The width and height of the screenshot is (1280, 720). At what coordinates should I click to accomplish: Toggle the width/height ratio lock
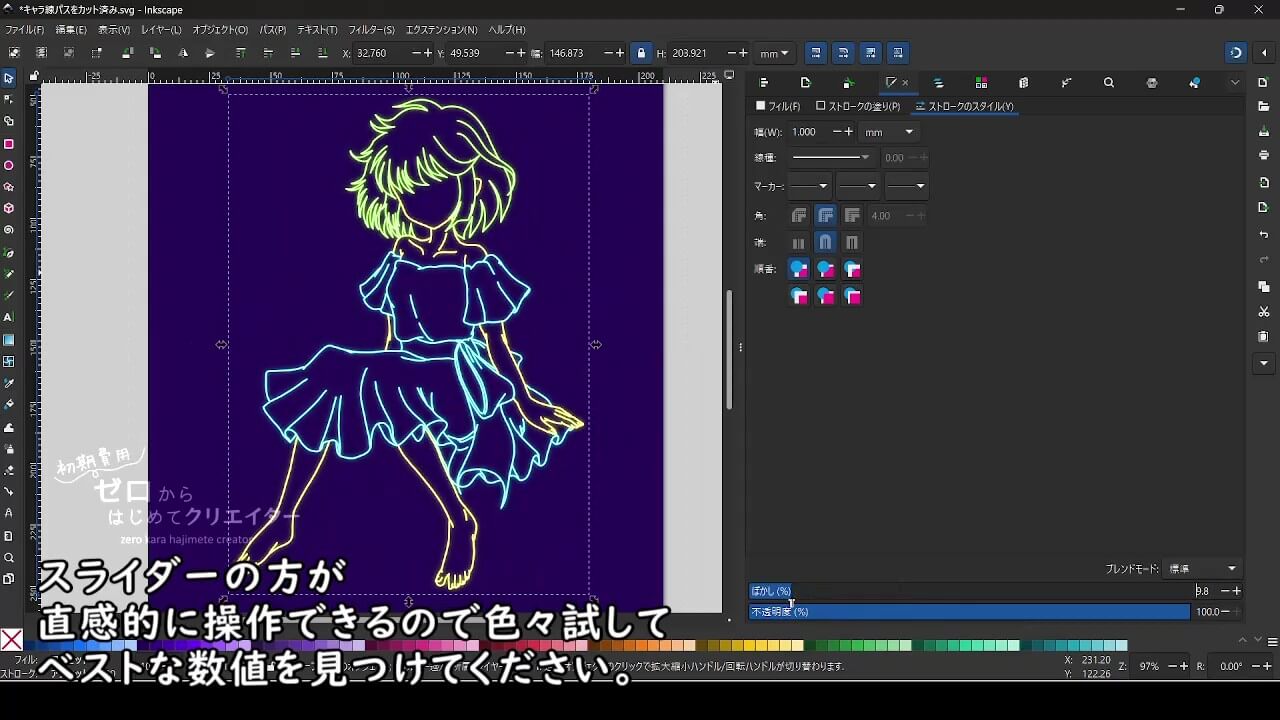pos(641,53)
